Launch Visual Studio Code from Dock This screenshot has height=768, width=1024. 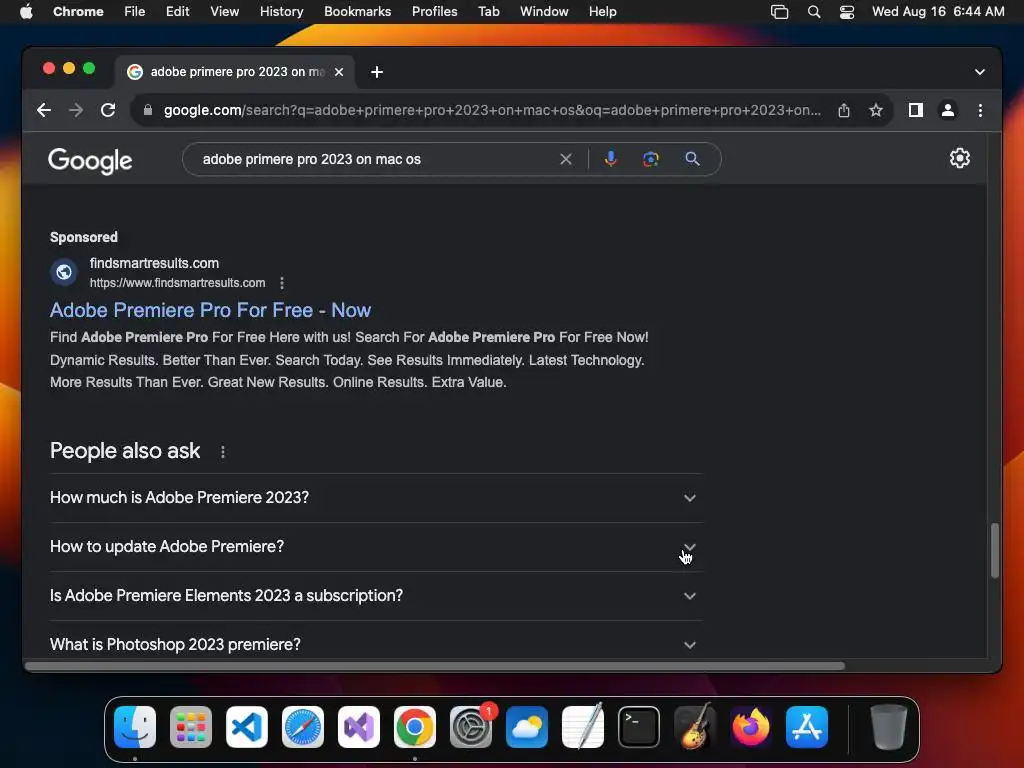pyautogui.click(x=247, y=727)
